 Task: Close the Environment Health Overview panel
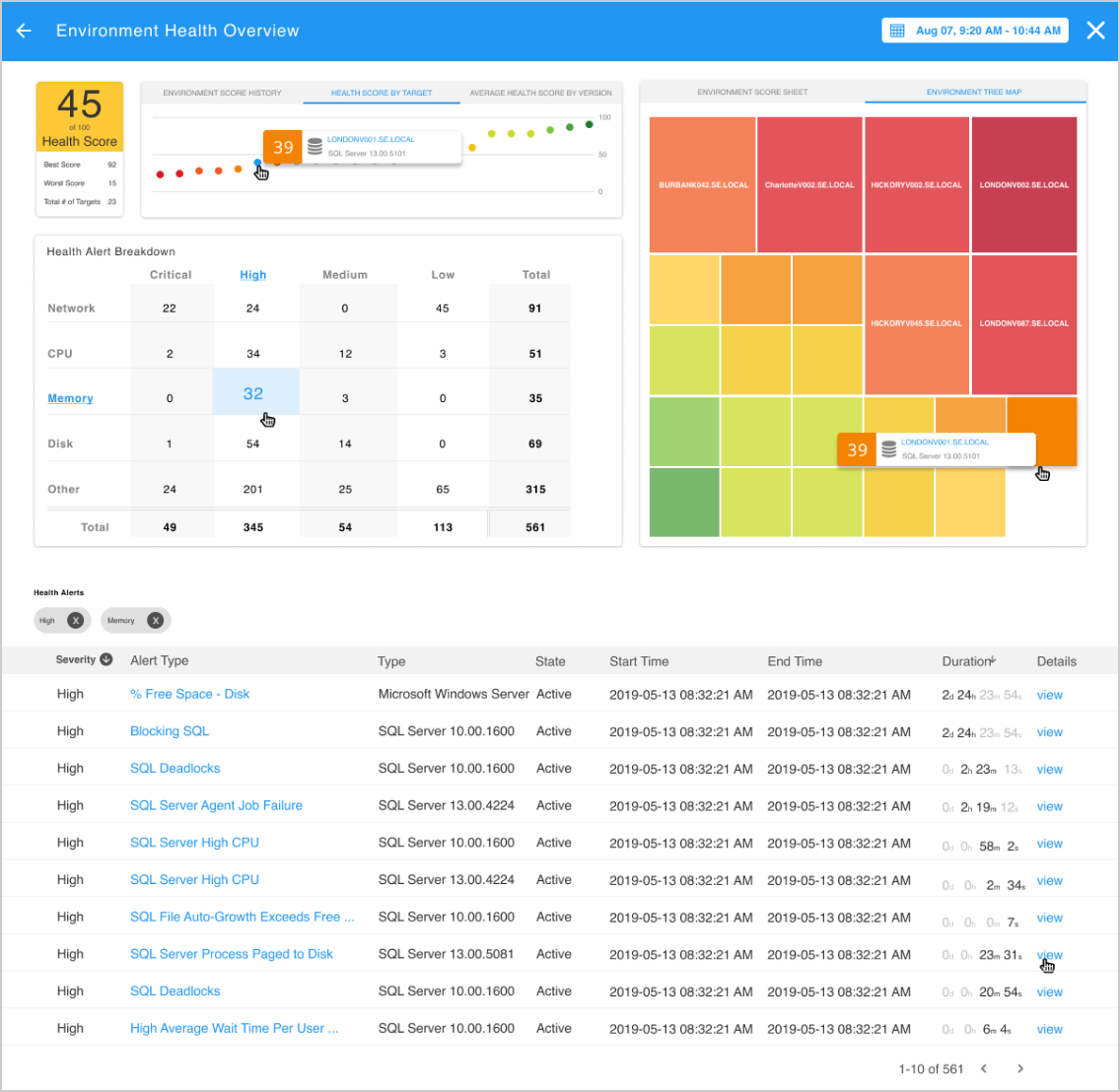coord(1095,31)
